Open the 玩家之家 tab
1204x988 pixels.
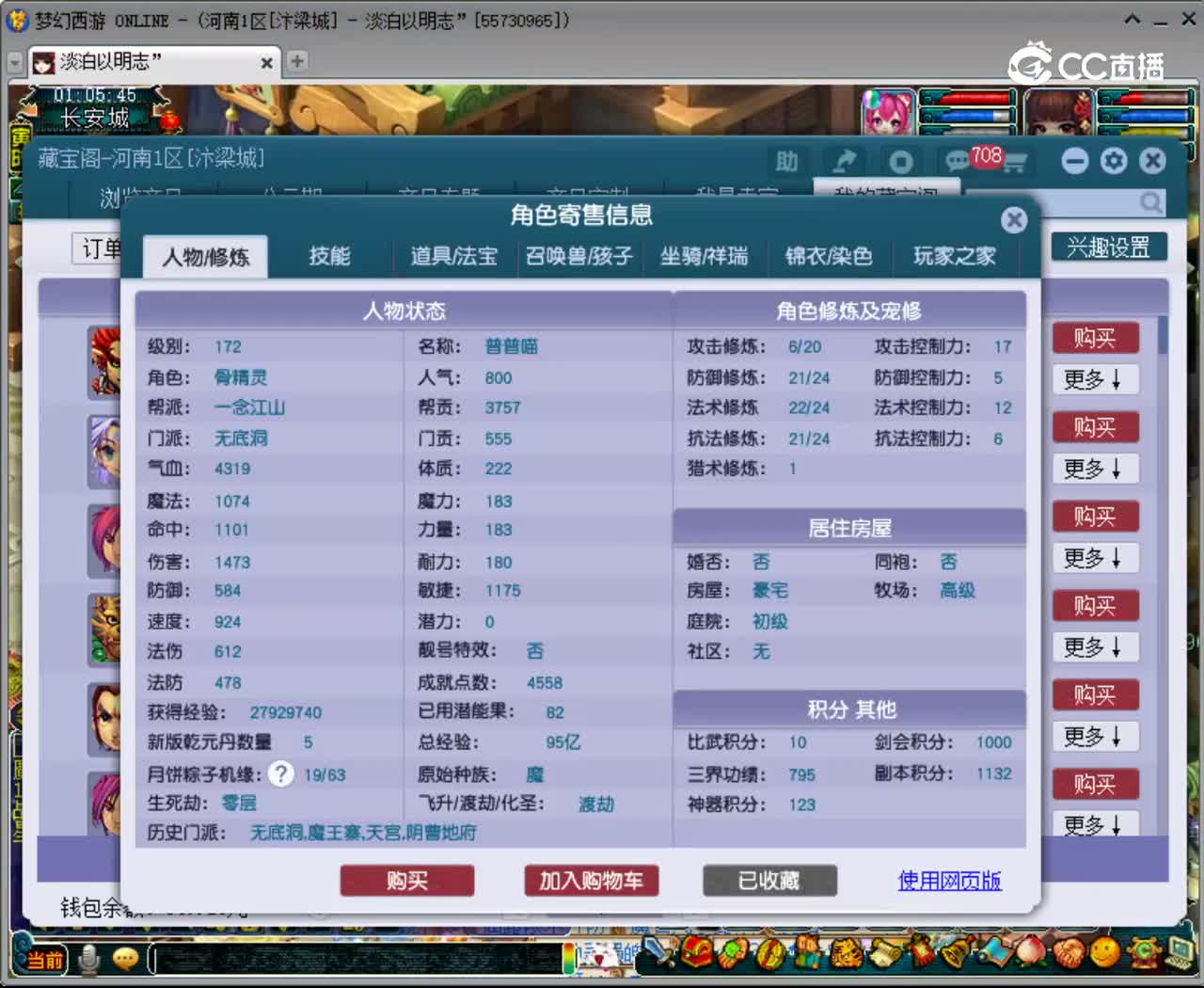pyautogui.click(x=954, y=256)
